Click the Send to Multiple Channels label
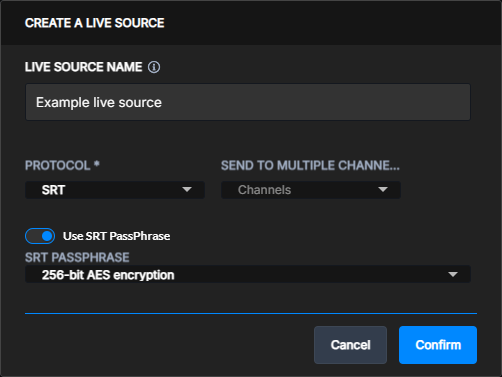The height and width of the screenshot is (377, 502). (x=310, y=165)
